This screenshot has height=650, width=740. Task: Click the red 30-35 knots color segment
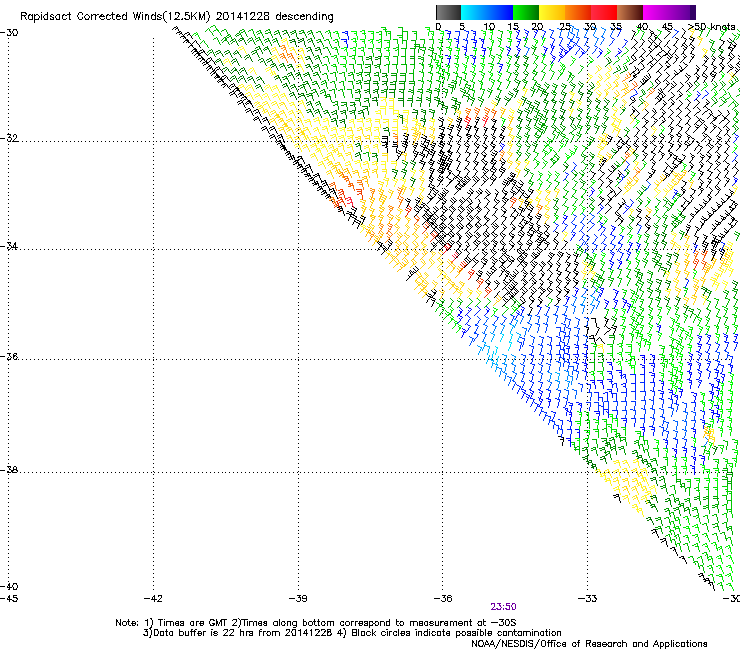pos(604,12)
